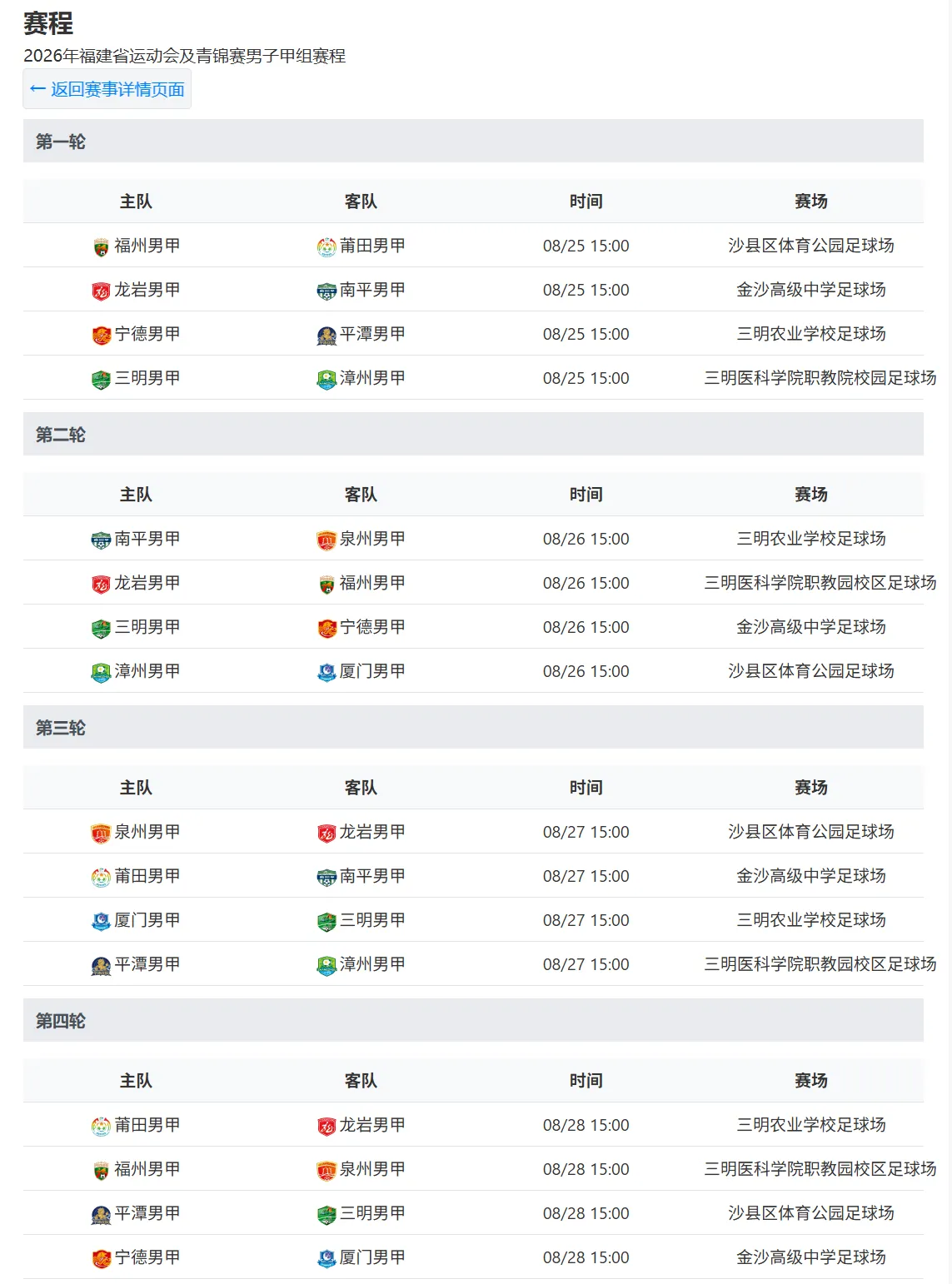Click the 平潭男甲 logo in 第一轮
This screenshot has height=1284, width=952.
[x=326, y=335]
